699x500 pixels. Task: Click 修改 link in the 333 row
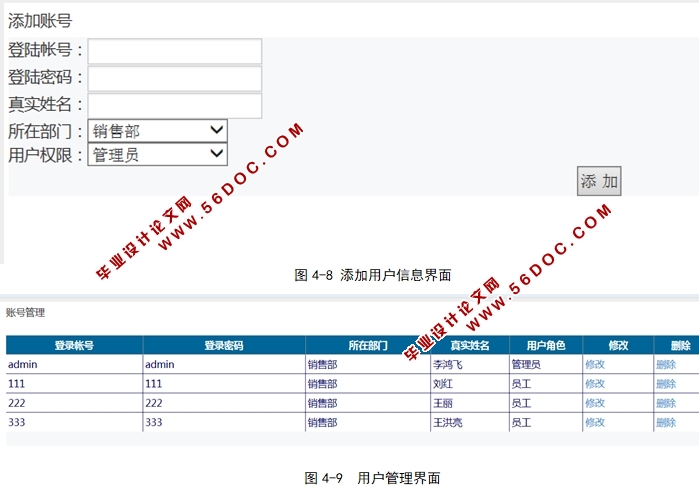pyautogui.click(x=595, y=422)
